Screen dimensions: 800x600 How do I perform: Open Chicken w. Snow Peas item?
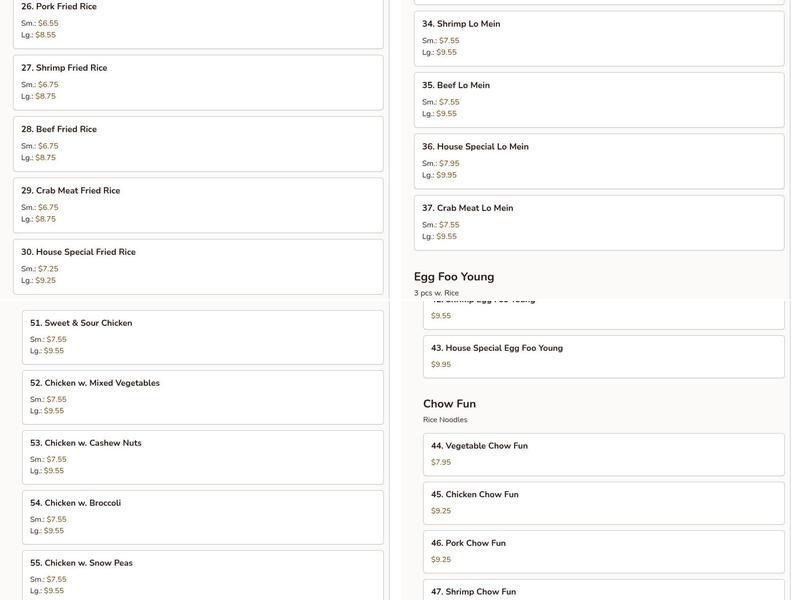pos(202,575)
